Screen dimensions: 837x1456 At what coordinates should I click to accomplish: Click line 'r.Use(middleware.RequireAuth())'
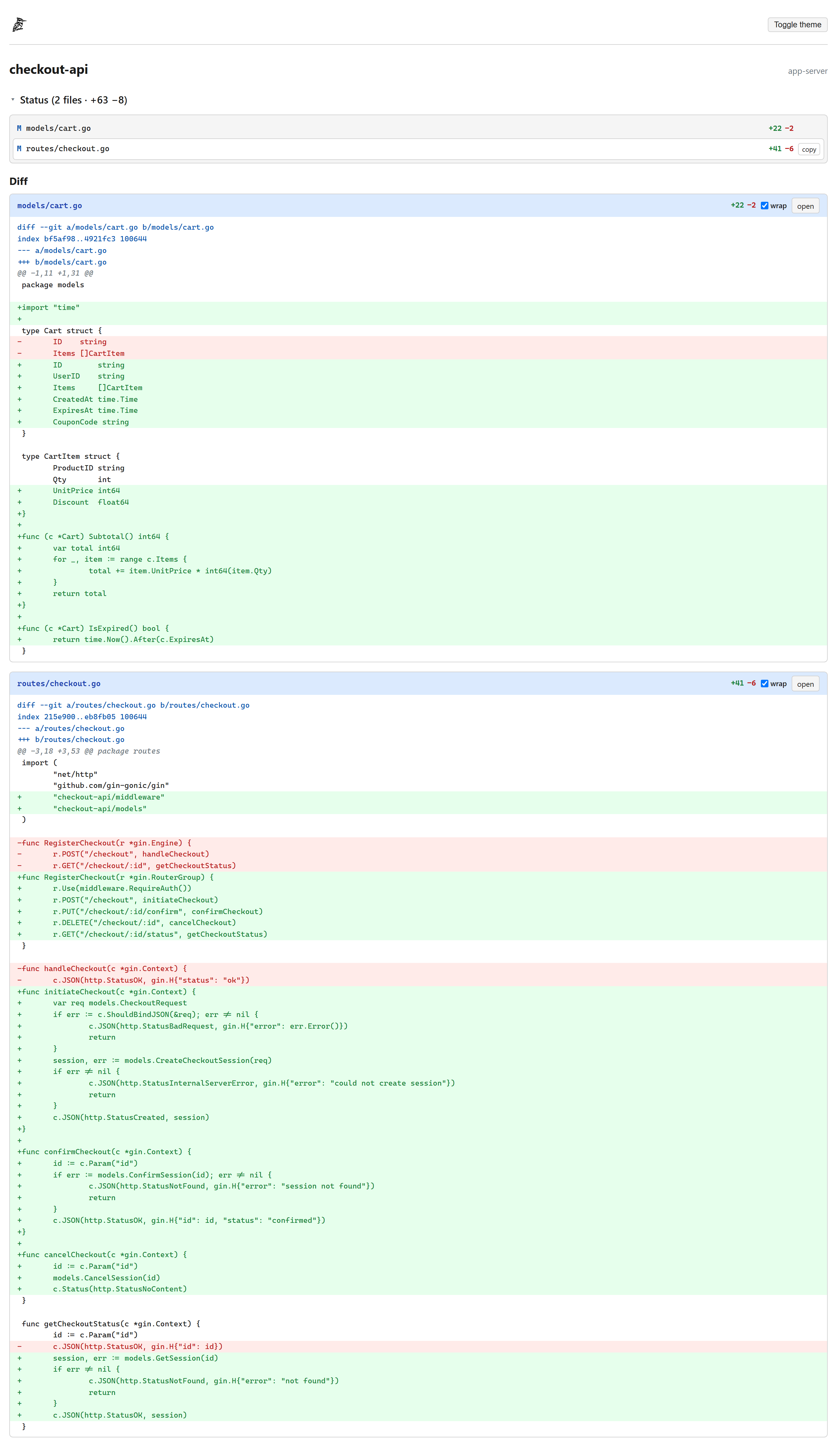[418, 888]
